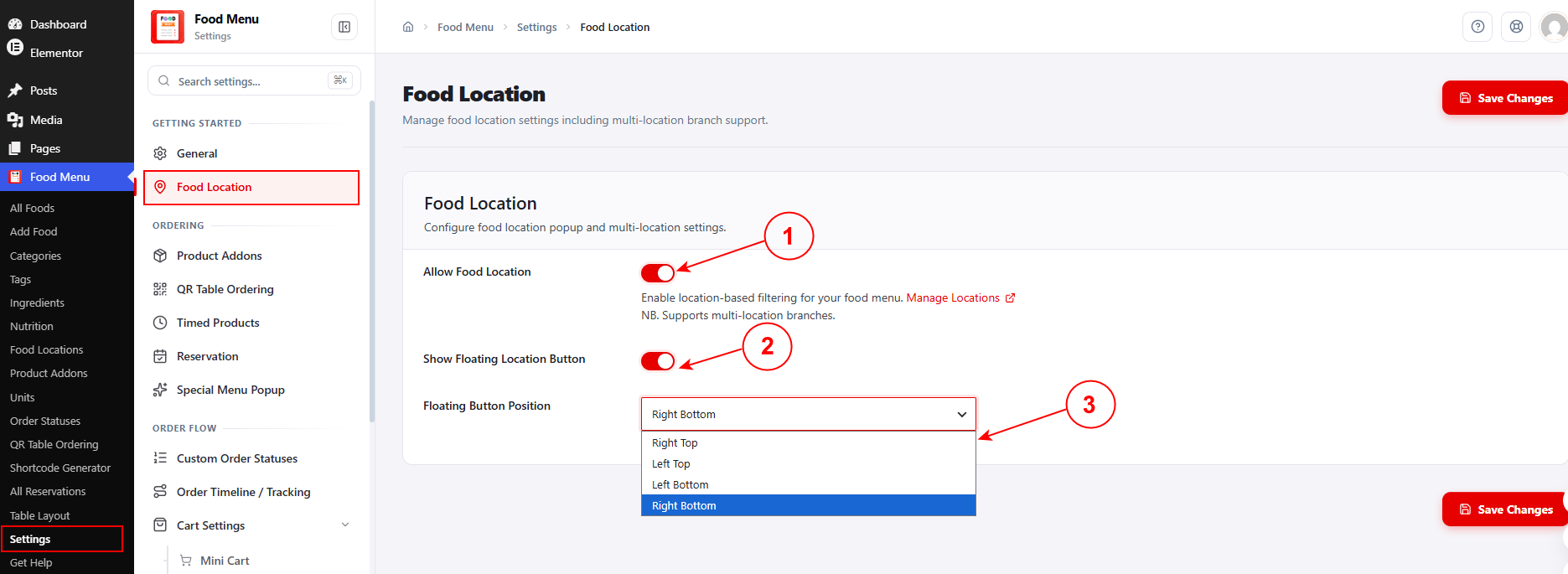Click the Reservation calendar icon
This screenshot has height=574, width=1568.
click(160, 356)
